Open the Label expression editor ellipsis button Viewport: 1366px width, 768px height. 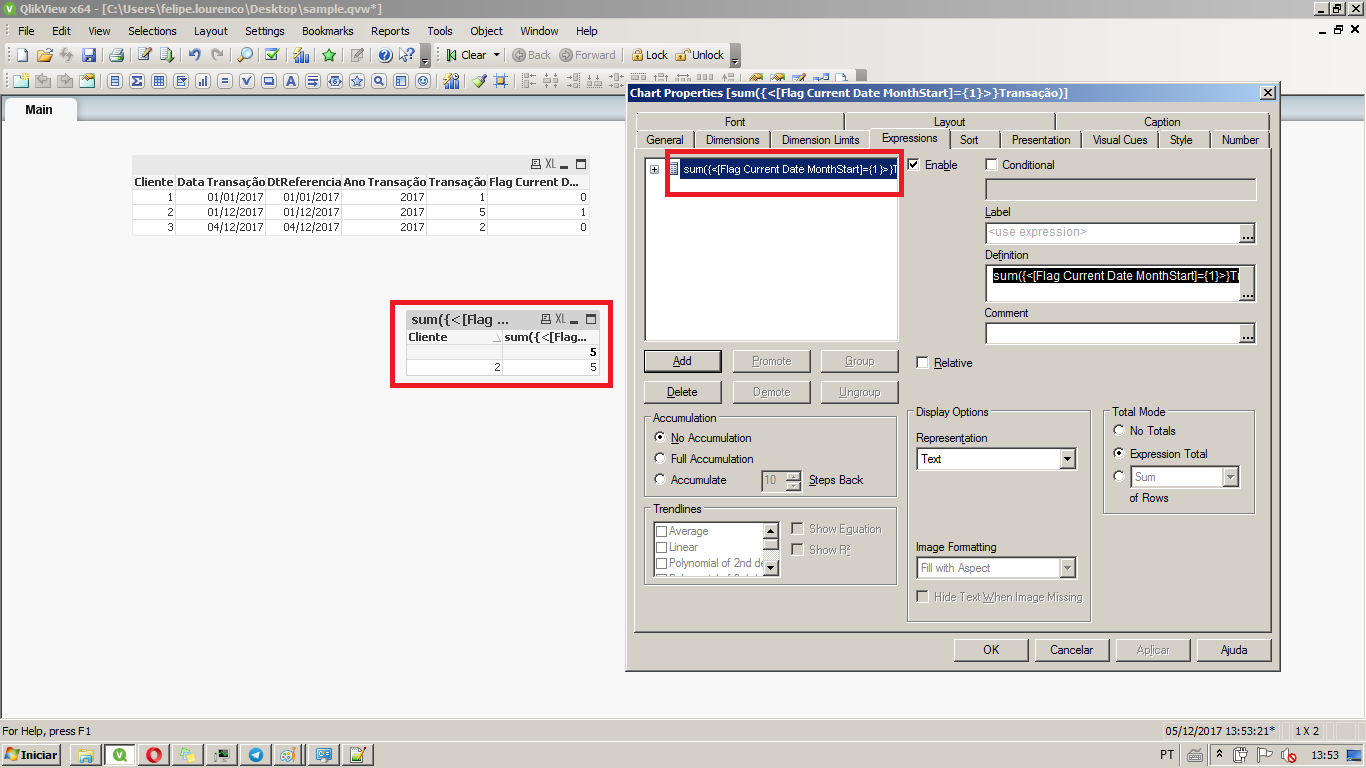1247,233
